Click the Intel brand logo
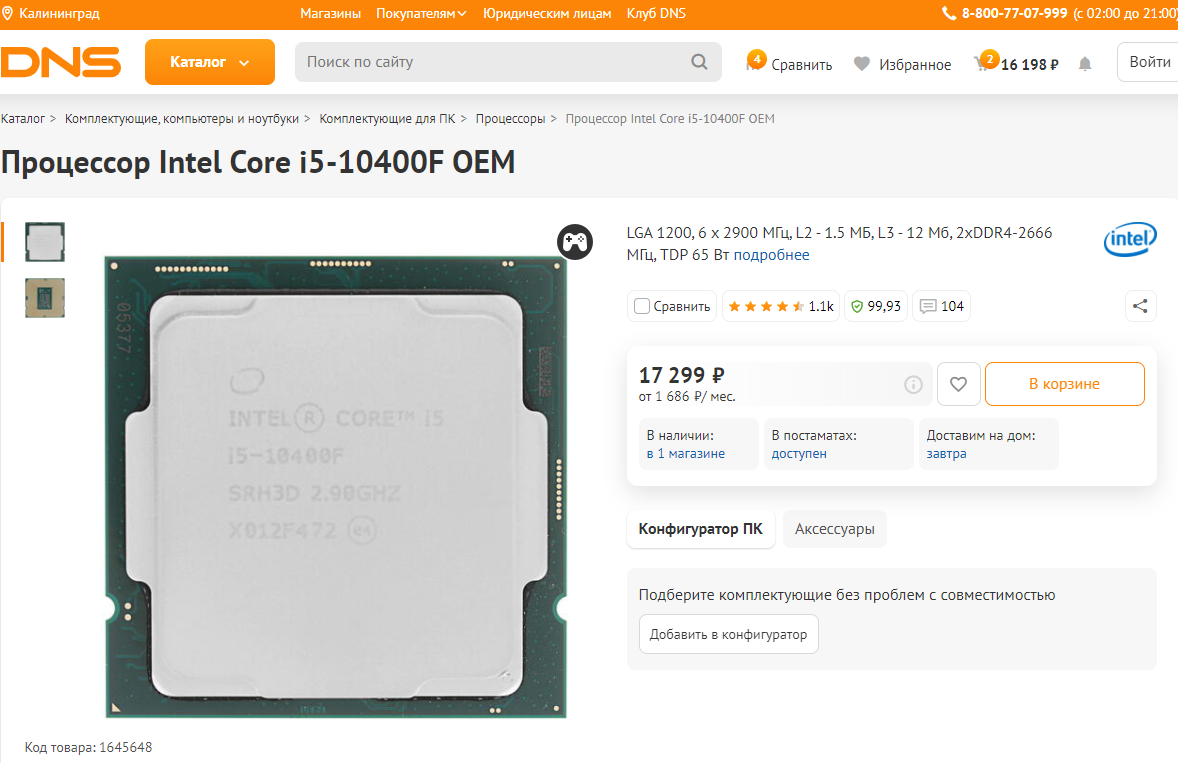 (x=1130, y=239)
